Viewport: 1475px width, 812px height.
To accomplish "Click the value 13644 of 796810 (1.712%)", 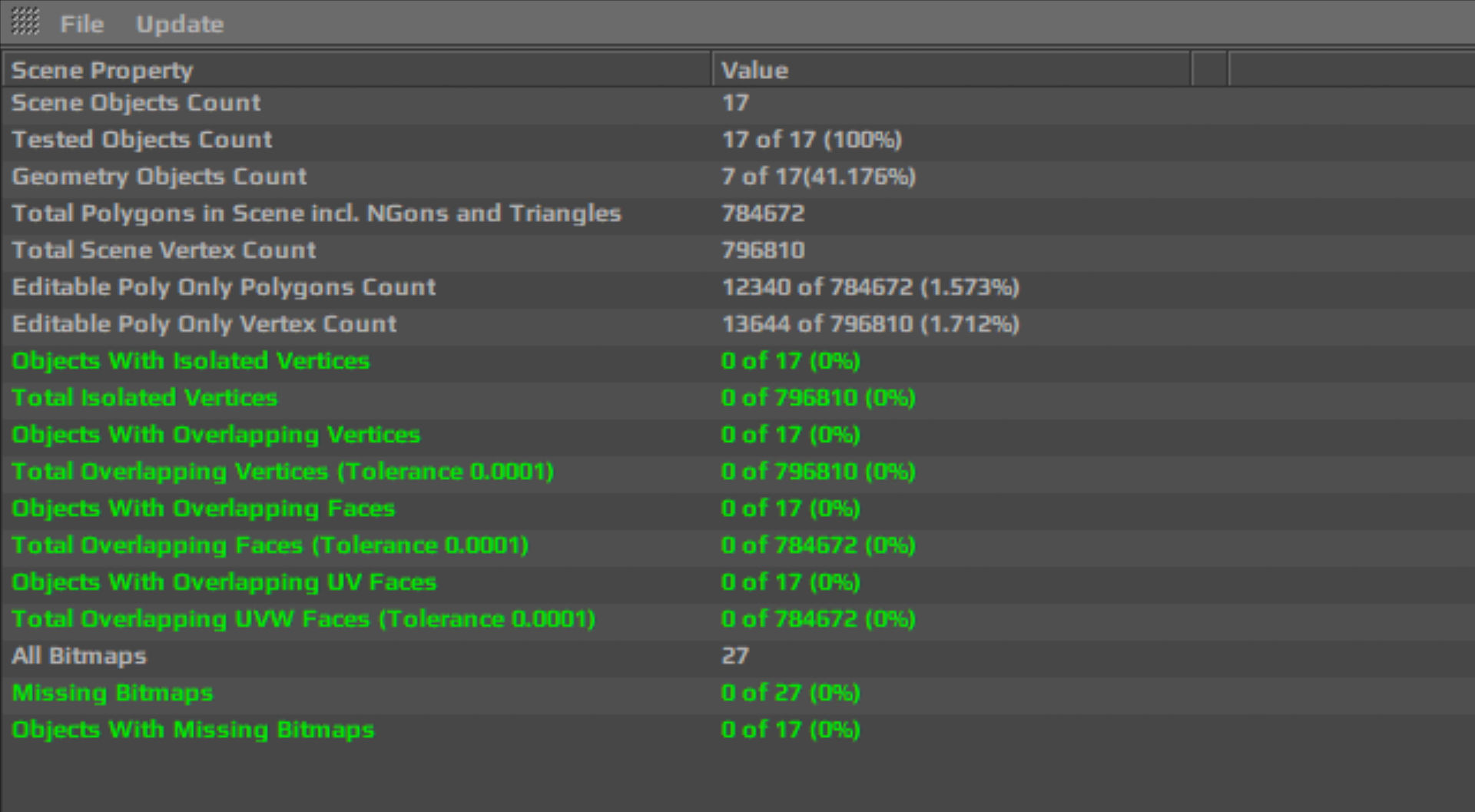I will point(870,324).
